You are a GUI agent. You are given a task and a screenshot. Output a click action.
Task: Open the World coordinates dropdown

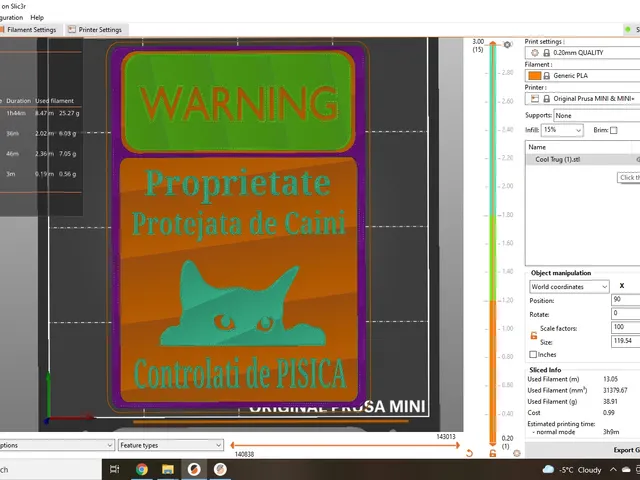[569, 287]
